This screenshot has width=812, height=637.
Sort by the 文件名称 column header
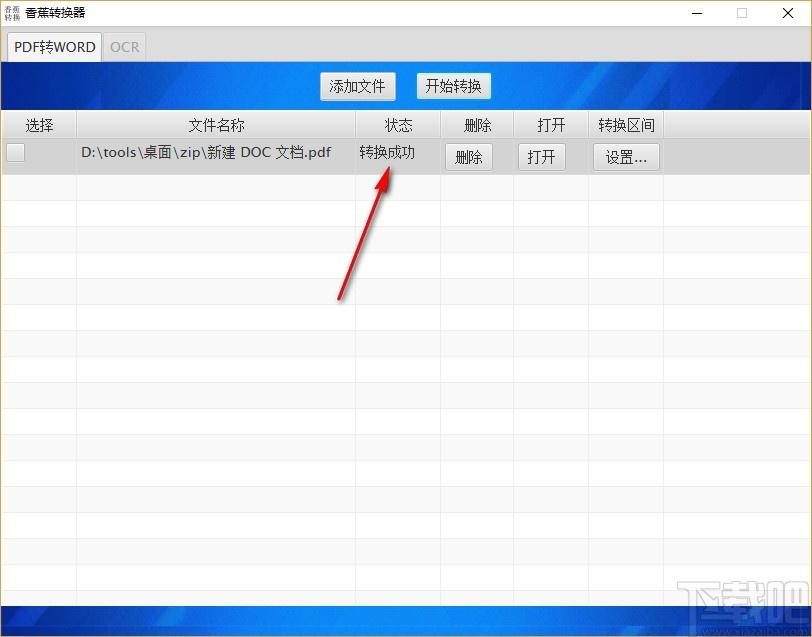[x=216, y=125]
